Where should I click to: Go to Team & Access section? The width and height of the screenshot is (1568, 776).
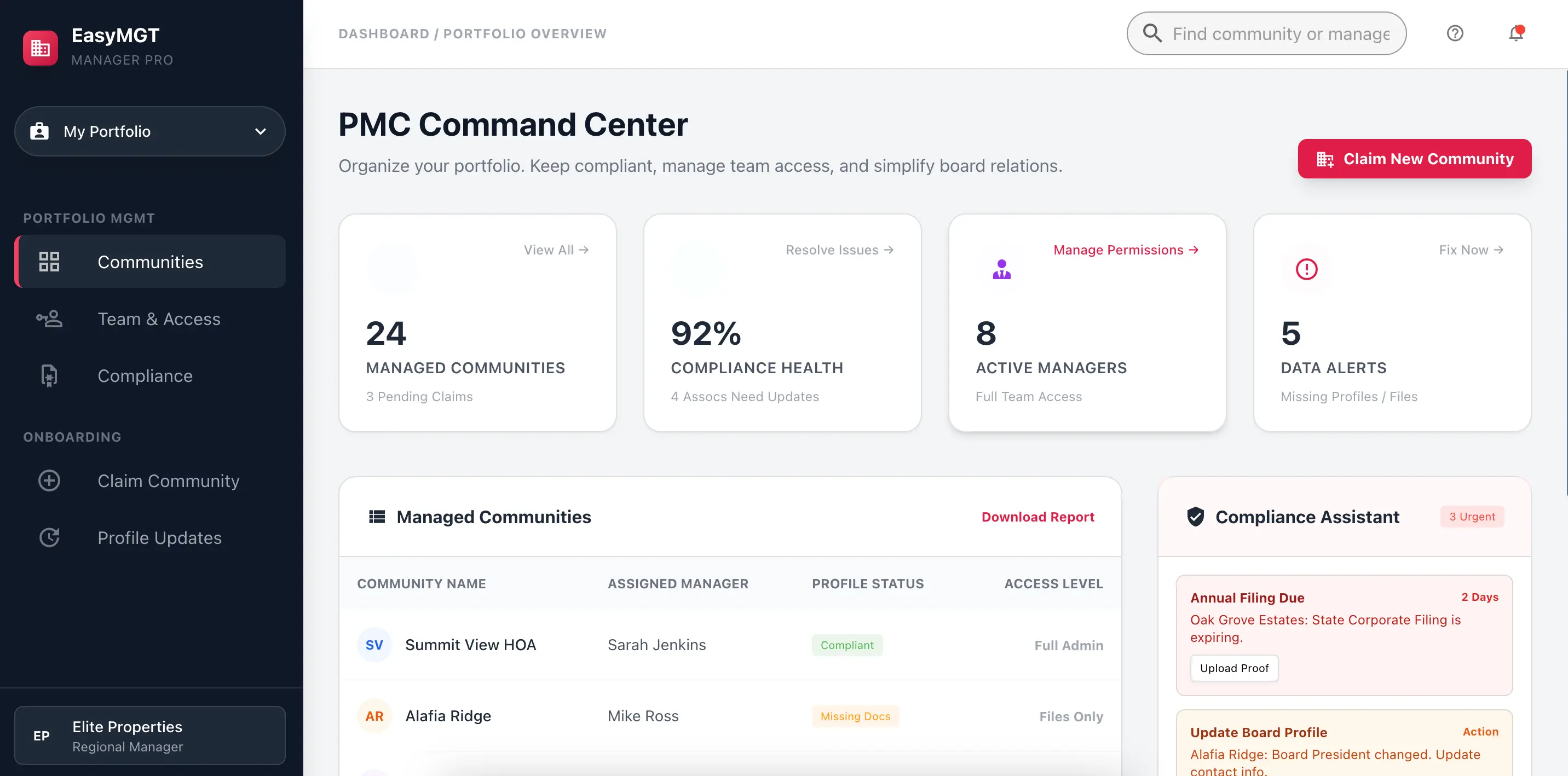[158, 319]
